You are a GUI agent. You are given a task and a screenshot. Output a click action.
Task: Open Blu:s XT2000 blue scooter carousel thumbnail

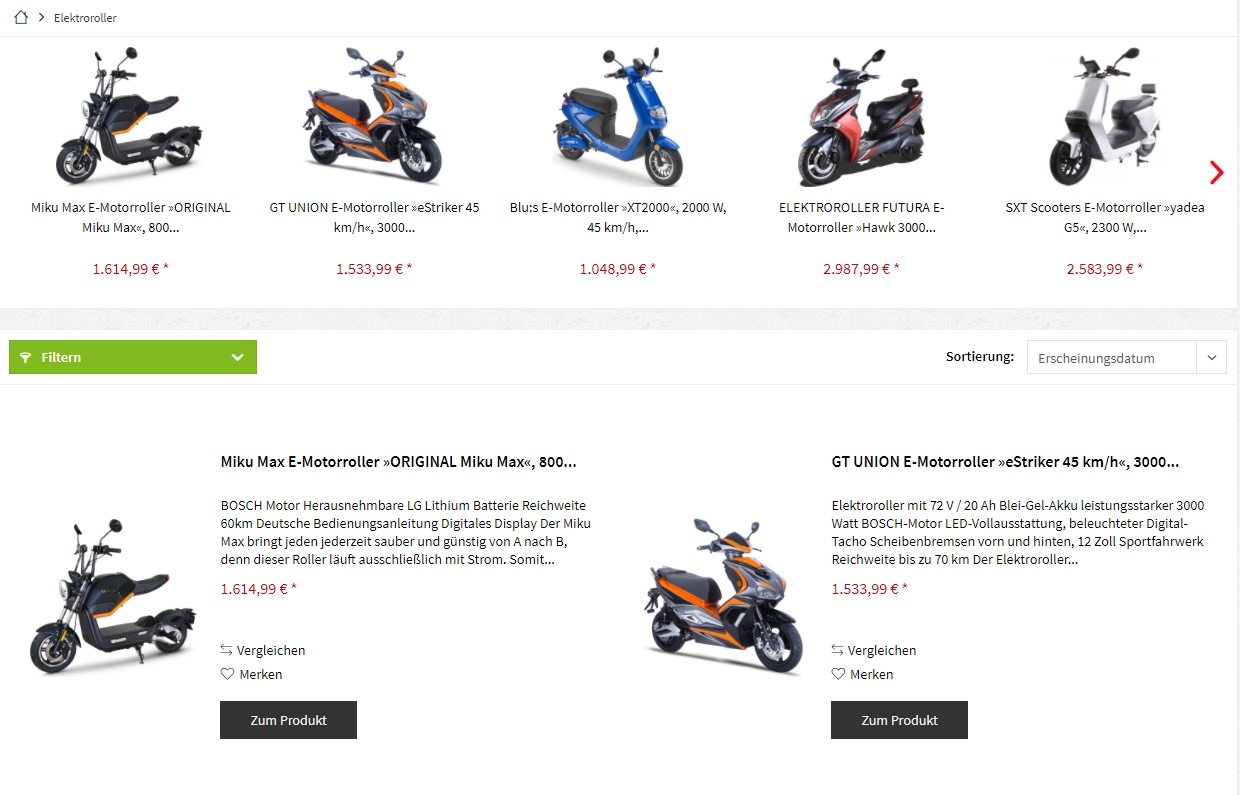point(620,116)
